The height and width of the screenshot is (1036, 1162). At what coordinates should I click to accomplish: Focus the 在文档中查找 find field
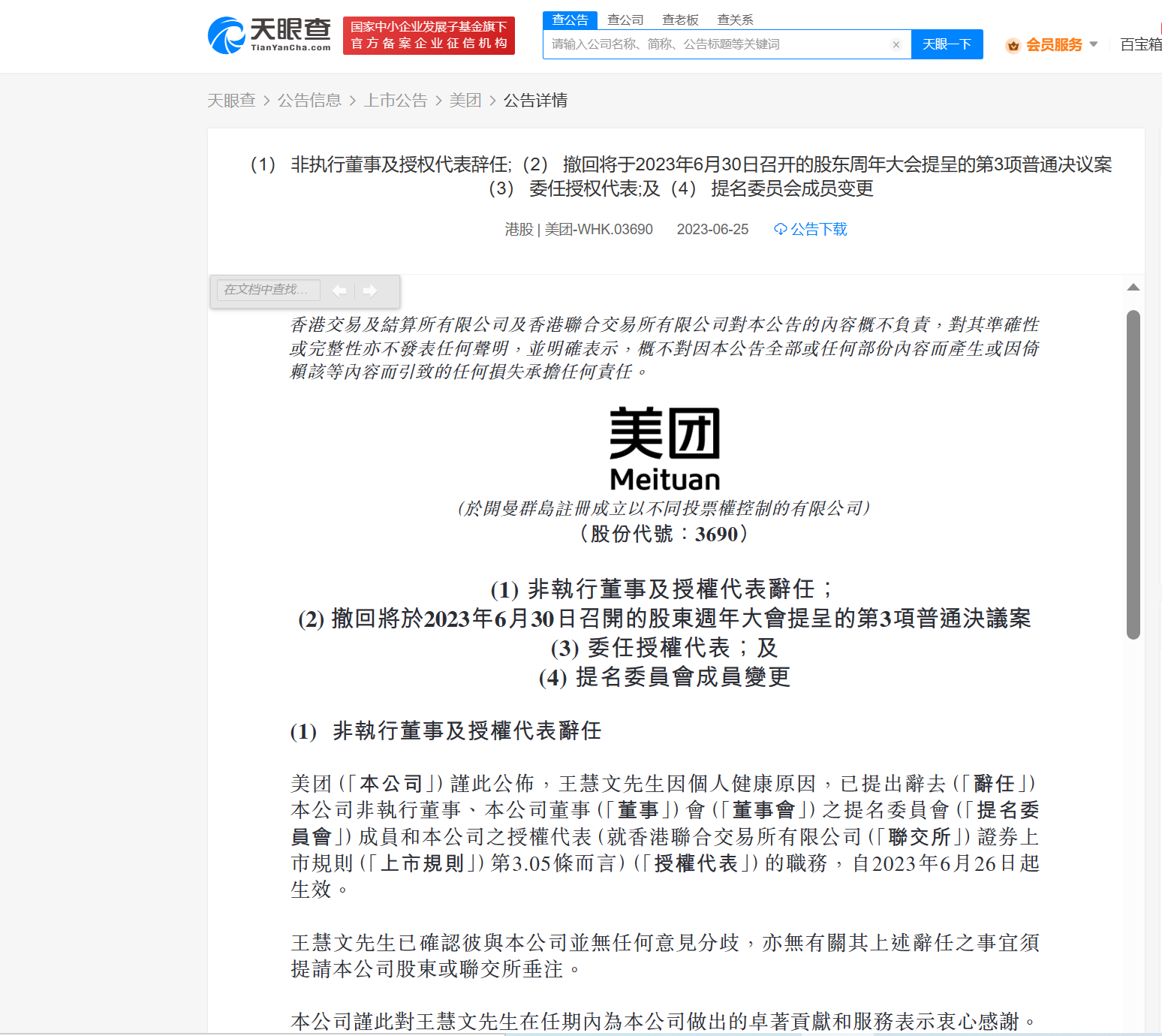(269, 290)
